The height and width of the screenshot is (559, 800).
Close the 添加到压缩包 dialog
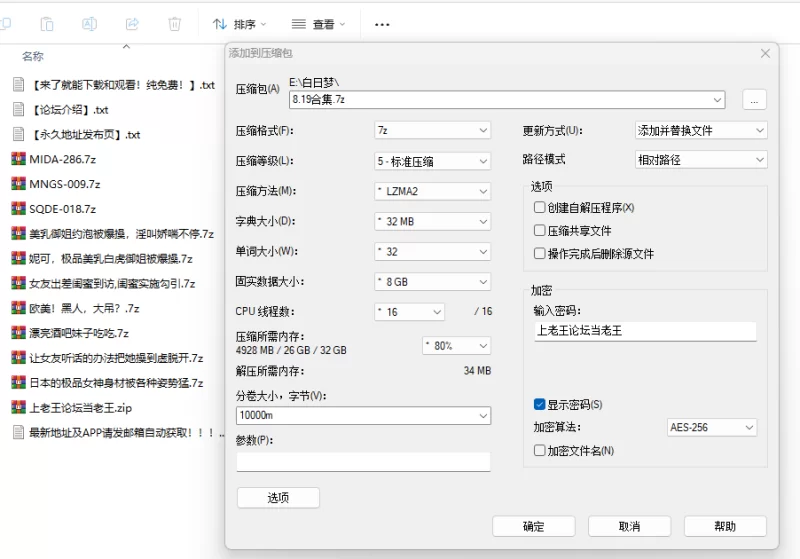765,54
